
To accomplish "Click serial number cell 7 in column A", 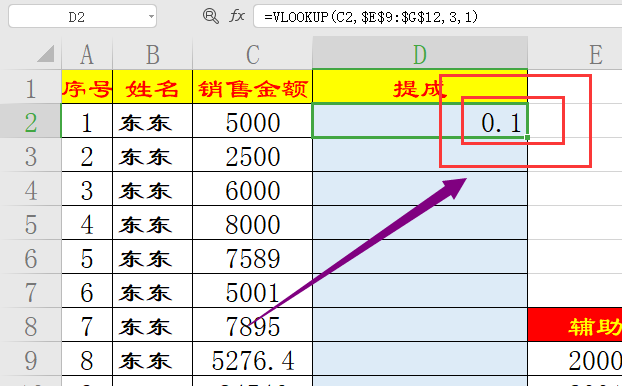I will (87, 325).
